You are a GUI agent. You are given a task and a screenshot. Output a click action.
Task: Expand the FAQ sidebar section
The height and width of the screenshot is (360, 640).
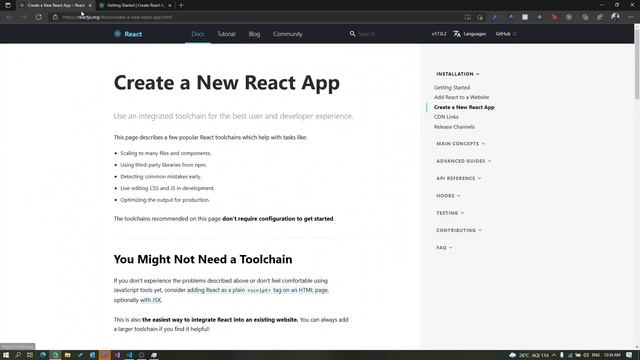(444, 247)
